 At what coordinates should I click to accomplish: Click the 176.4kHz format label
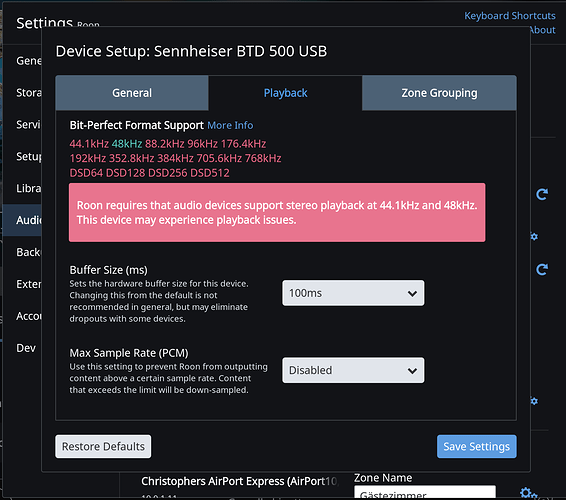[243, 144]
